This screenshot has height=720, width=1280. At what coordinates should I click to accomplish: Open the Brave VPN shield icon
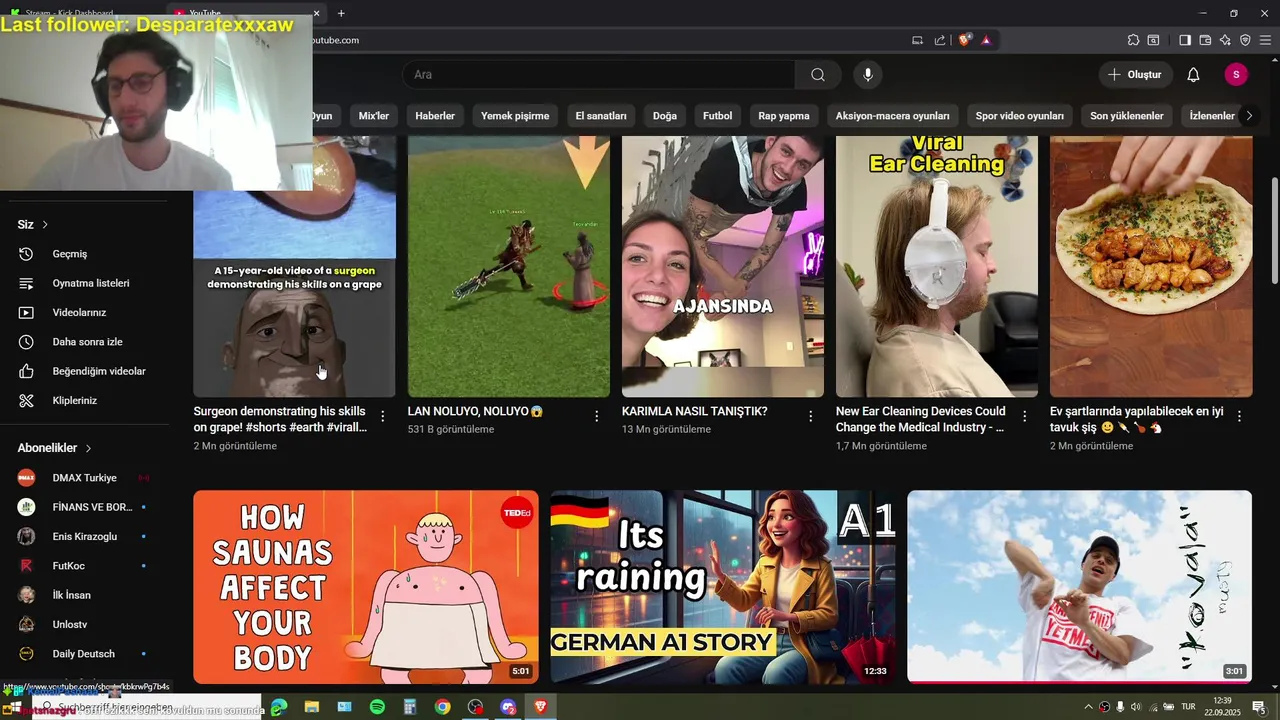coord(1245,40)
